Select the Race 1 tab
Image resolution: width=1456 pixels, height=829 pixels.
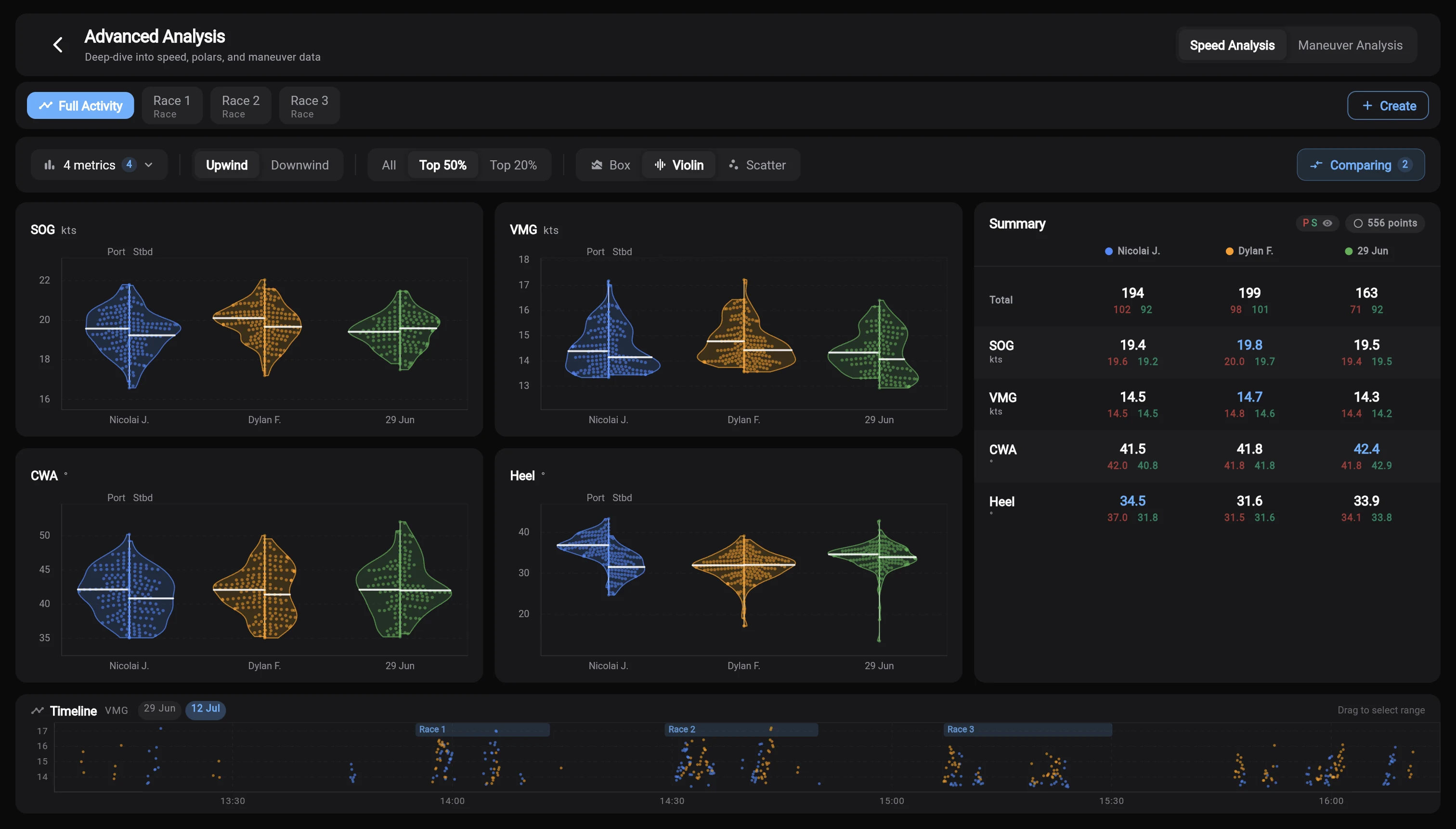click(x=171, y=106)
